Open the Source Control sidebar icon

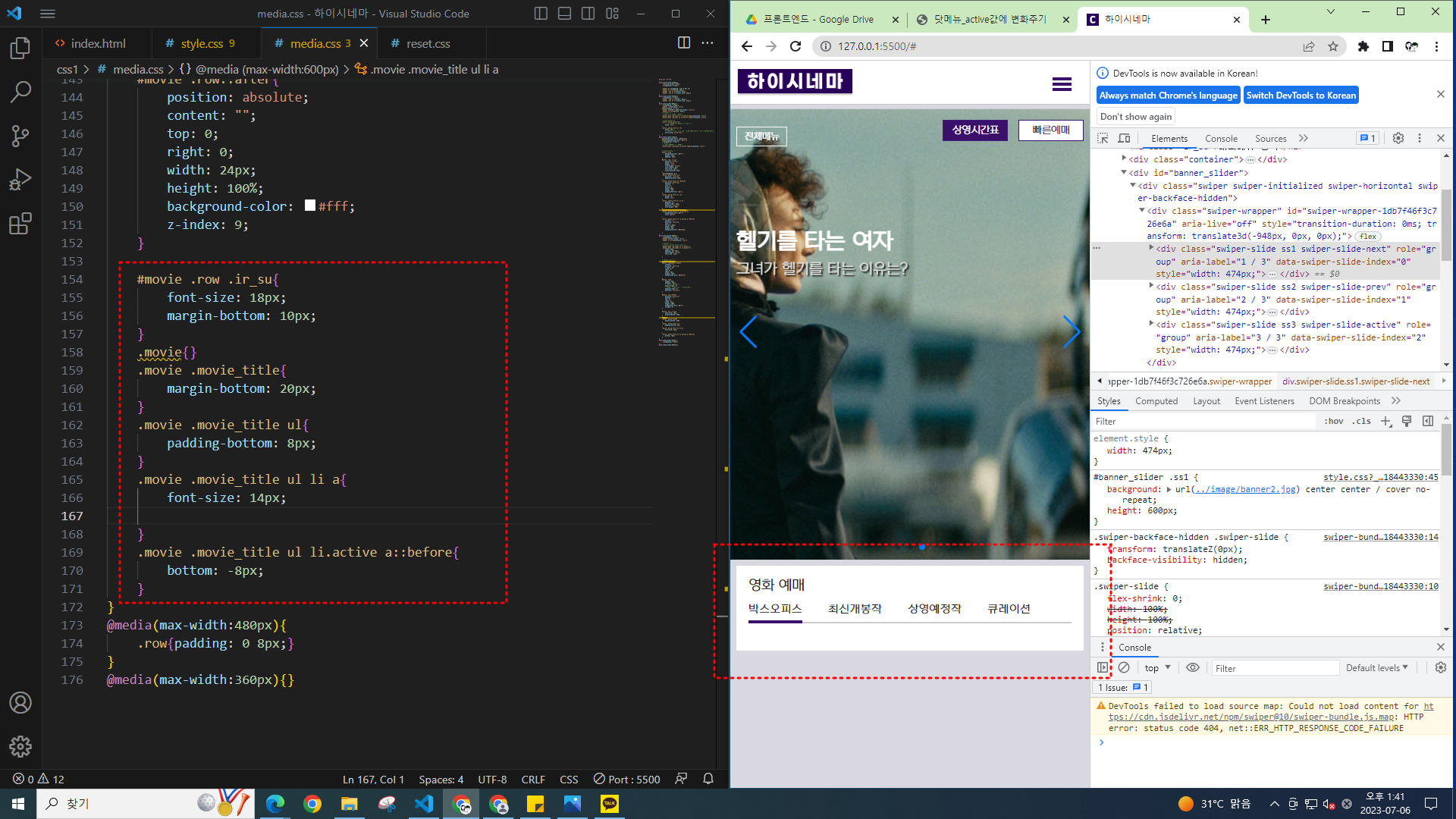[20, 136]
